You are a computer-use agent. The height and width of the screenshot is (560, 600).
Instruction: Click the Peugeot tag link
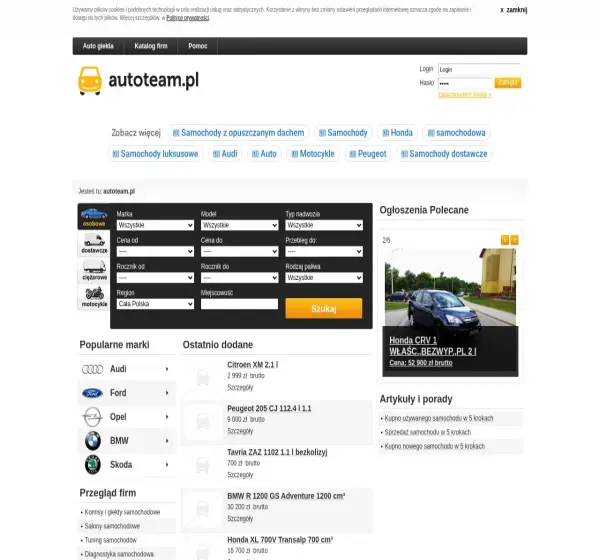coord(368,154)
